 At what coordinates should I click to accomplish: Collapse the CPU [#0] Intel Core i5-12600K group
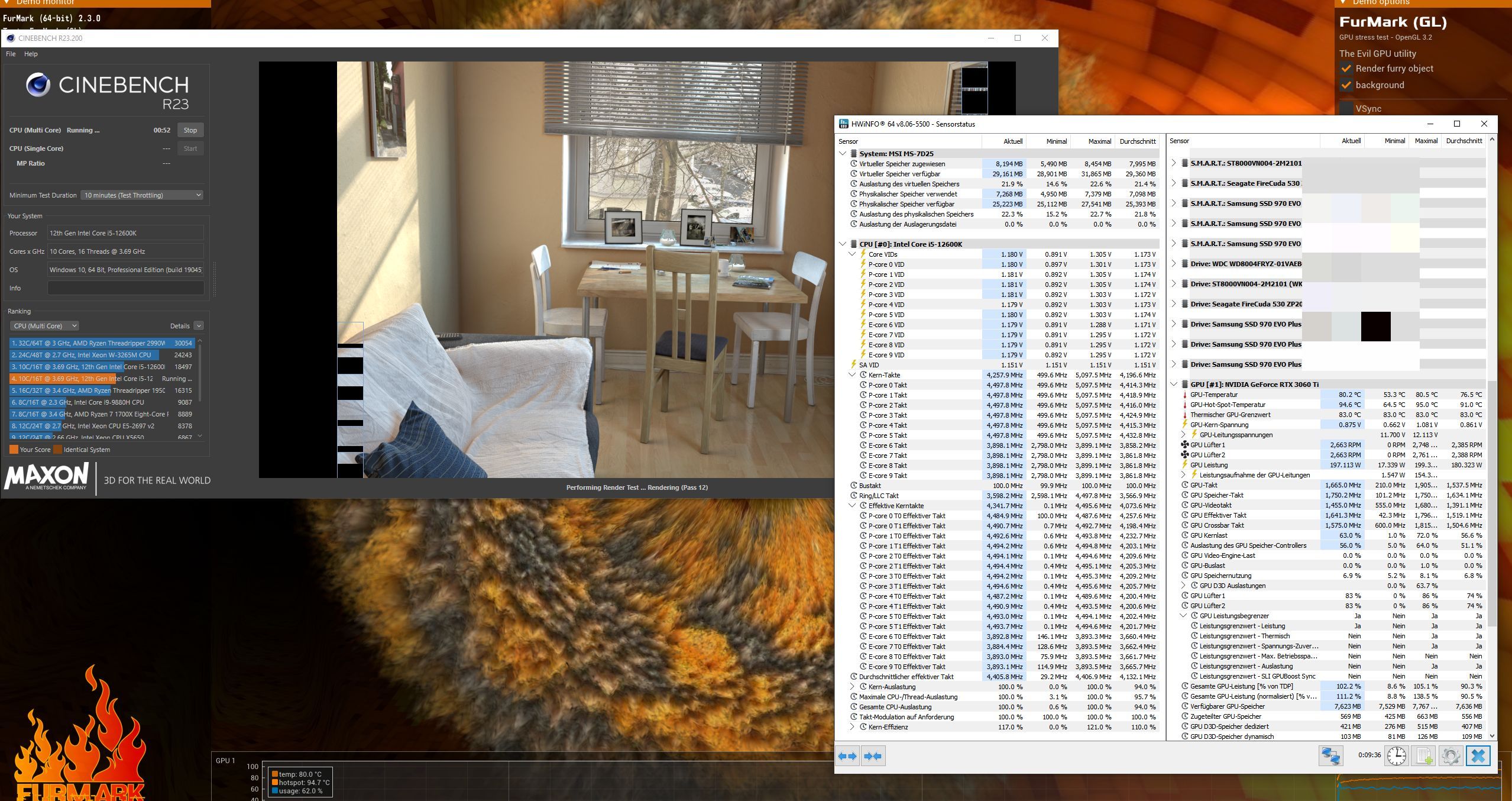tap(843, 244)
